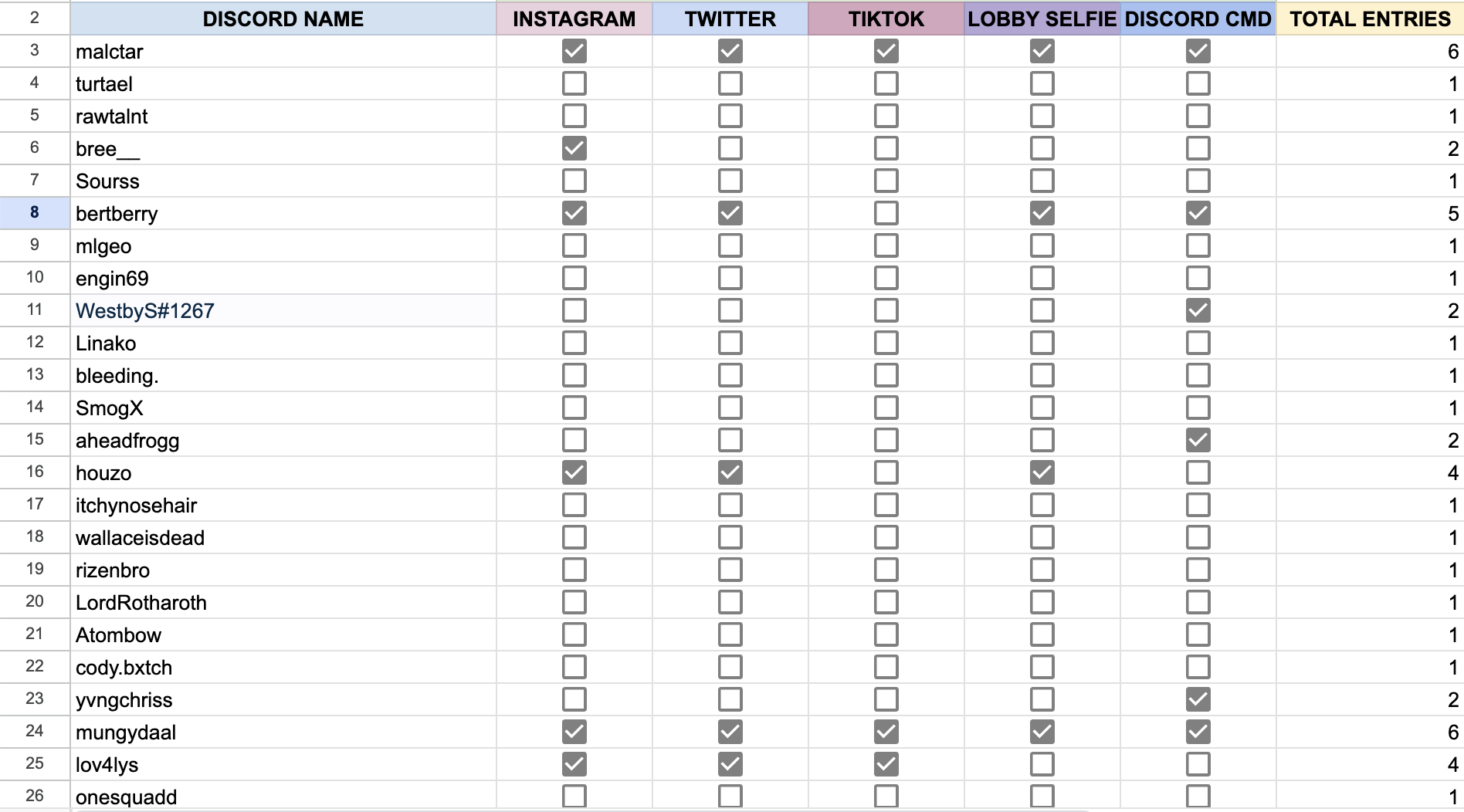
Task: Select the TIKTOK header cell
Action: pos(886,19)
